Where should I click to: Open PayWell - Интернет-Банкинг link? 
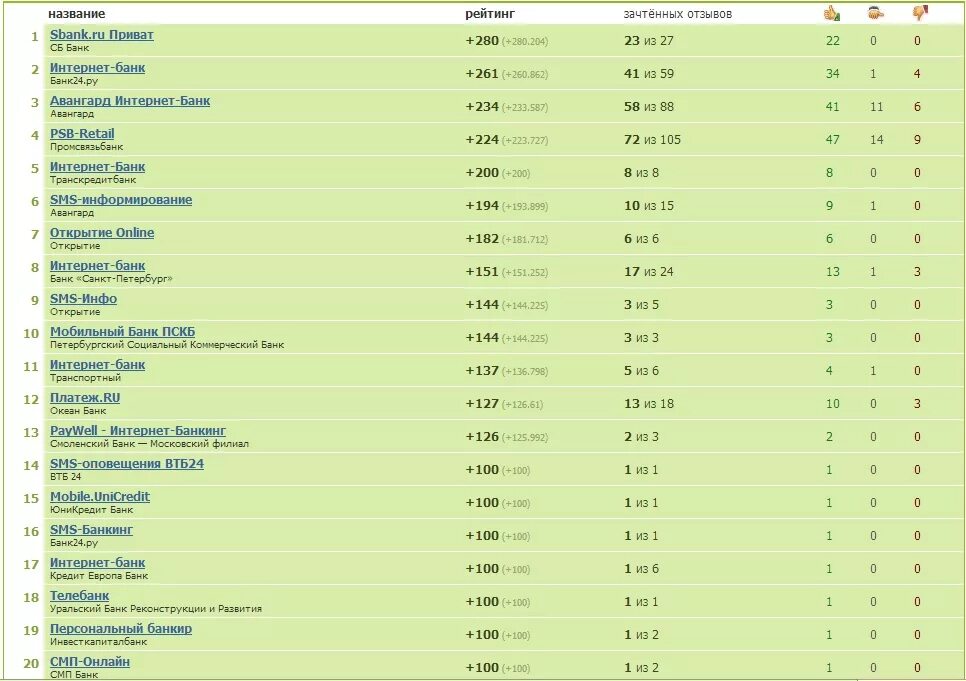(137, 430)
